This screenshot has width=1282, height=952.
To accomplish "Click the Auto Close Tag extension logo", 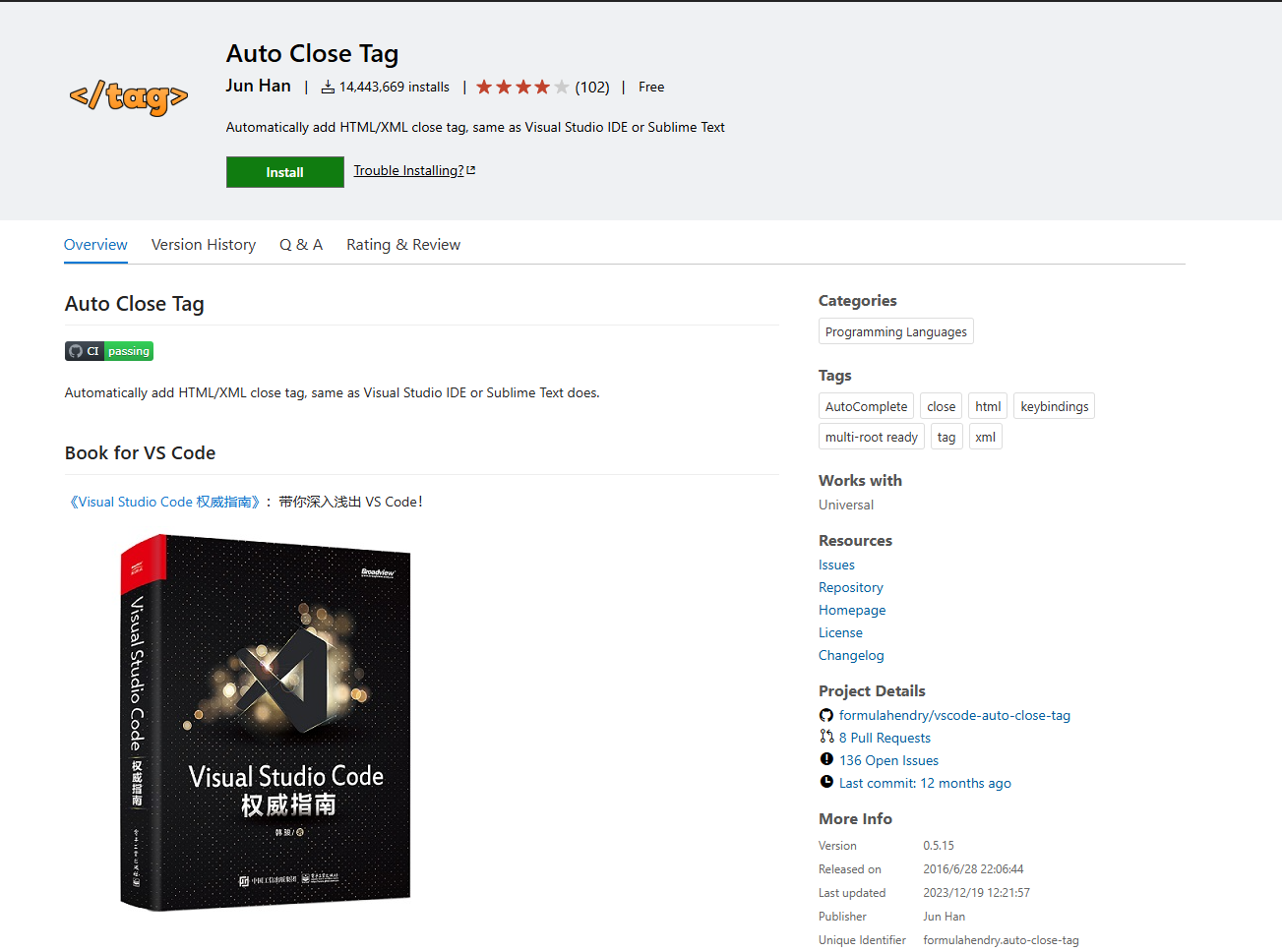I will 129,96.
